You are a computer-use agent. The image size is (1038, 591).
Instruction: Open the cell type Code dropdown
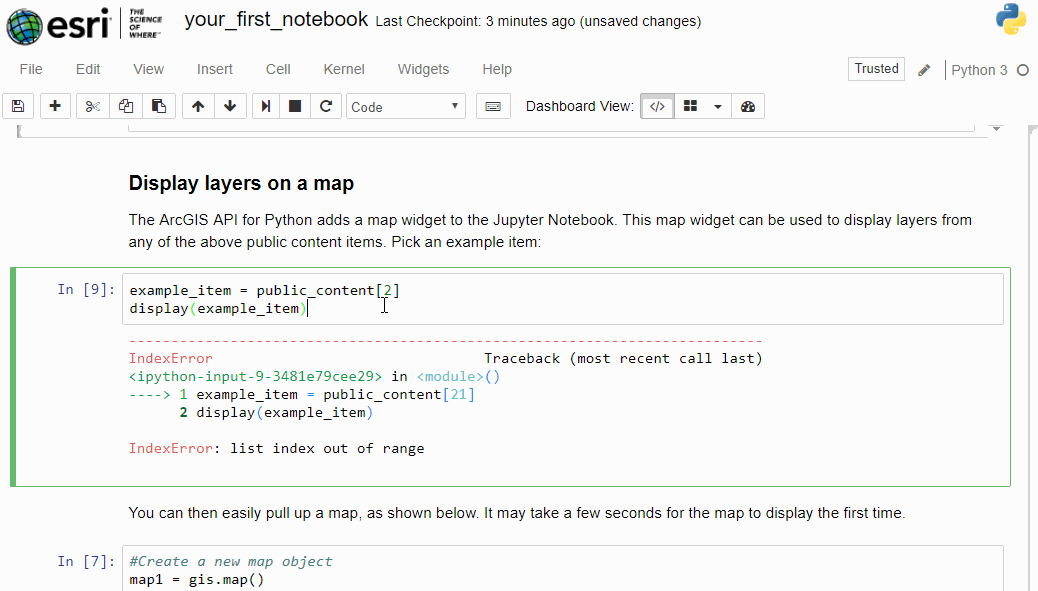pyautogui.click(x=406, y=107)
